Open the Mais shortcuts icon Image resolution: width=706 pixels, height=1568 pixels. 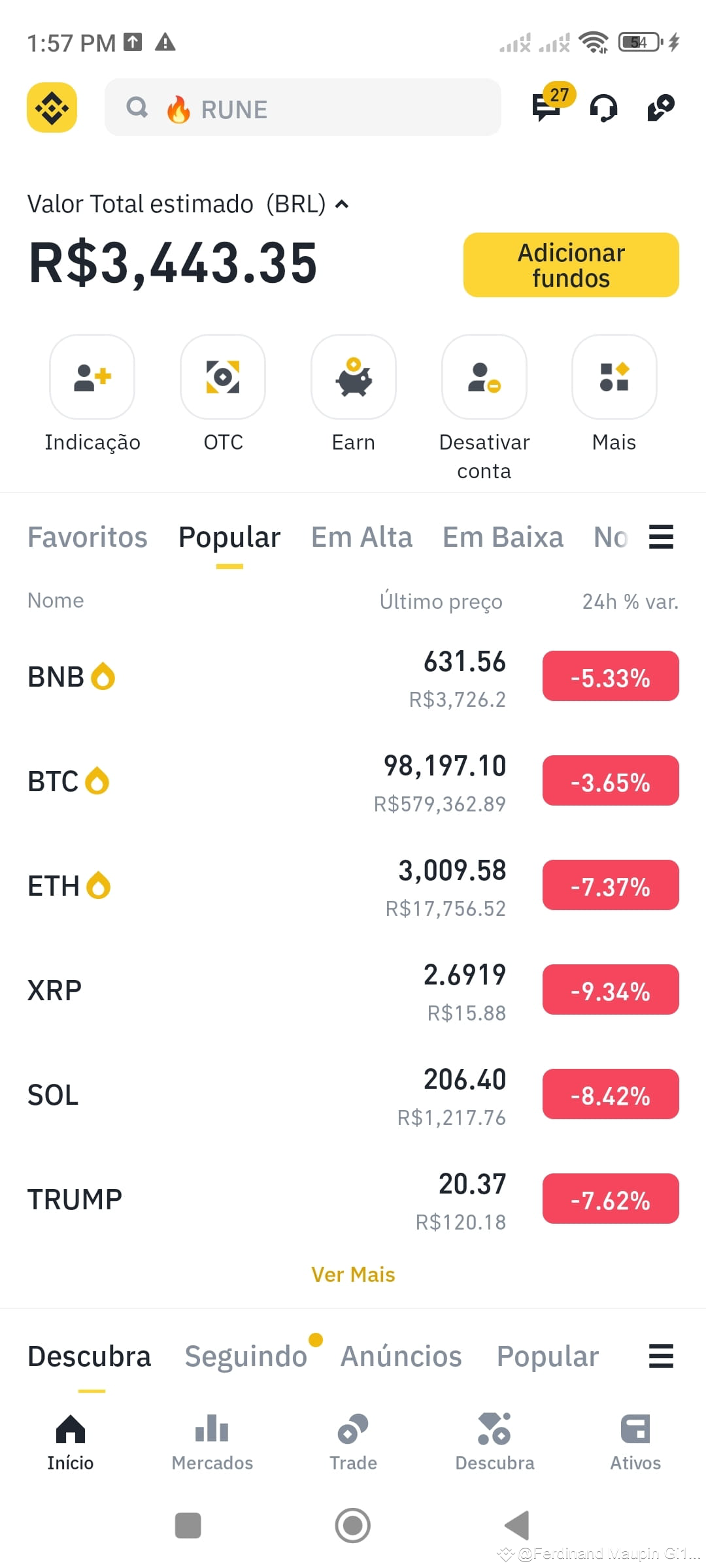point(614,377)
